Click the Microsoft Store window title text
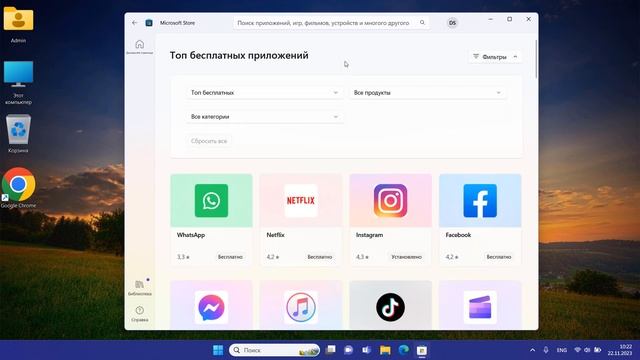The height and width of the screenshot is (360, 640). (x=177, y=23)
